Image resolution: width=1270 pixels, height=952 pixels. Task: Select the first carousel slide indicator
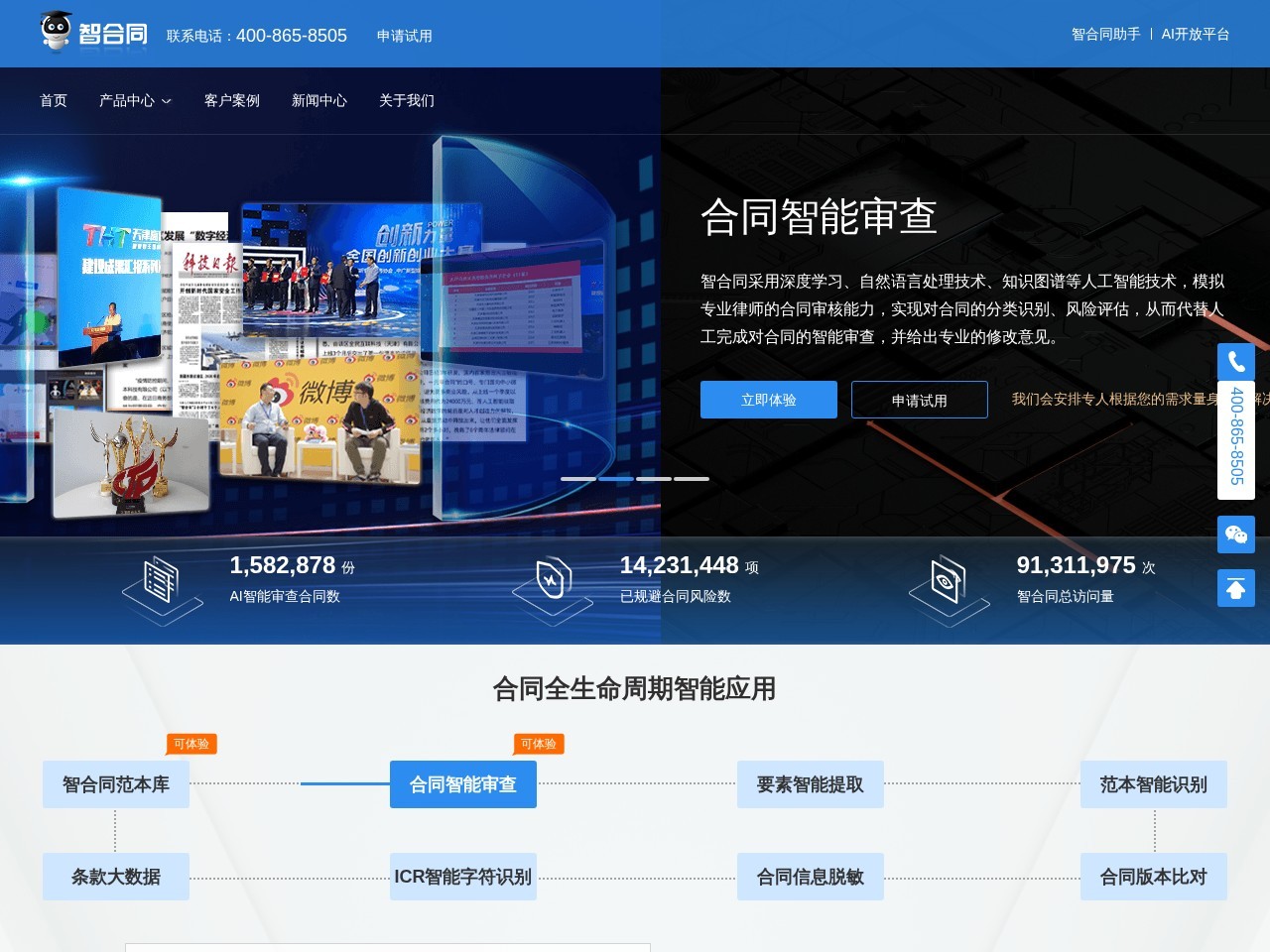(x=578, y=479)
